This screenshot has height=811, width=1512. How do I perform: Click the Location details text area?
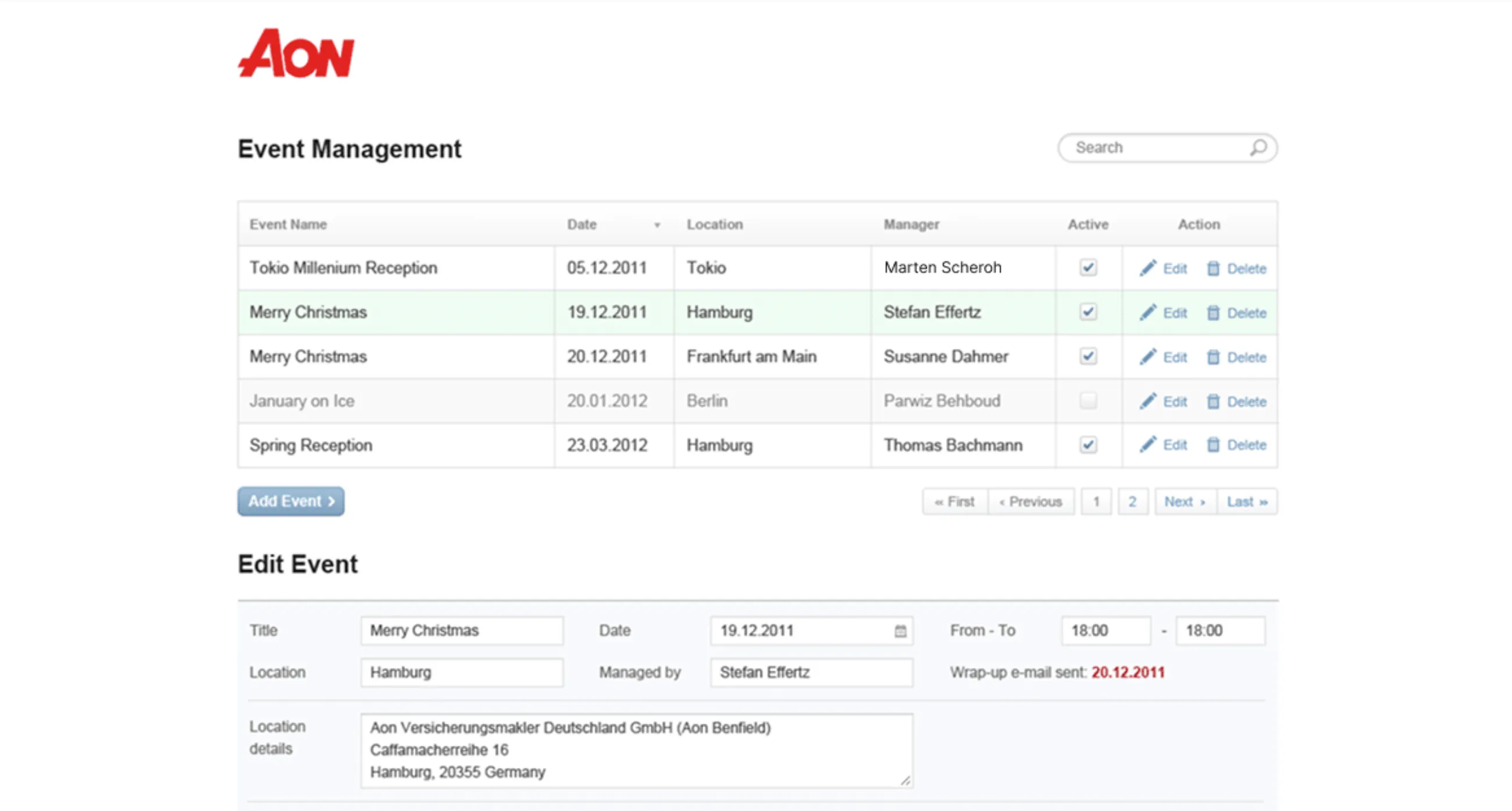click(637, 750)
